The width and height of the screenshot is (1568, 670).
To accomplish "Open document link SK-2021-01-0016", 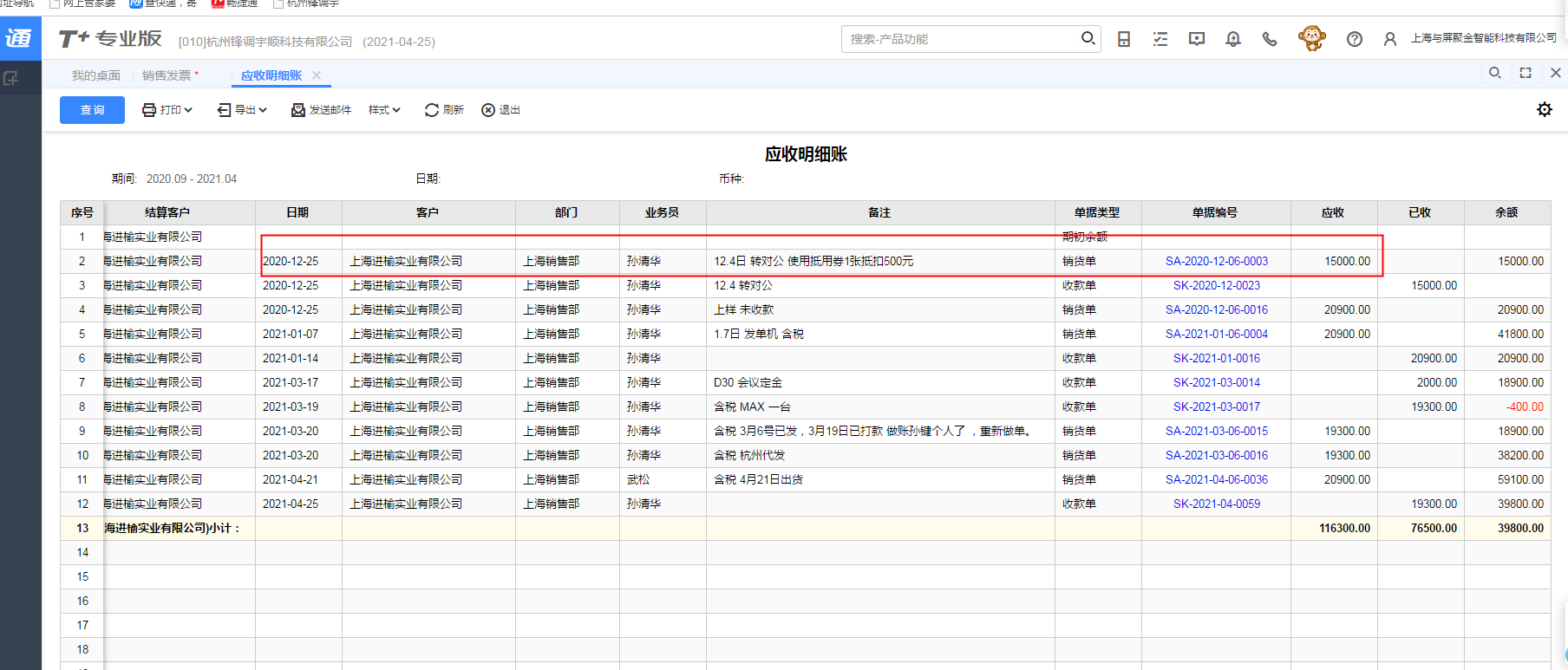I will tap(1216, 358).
